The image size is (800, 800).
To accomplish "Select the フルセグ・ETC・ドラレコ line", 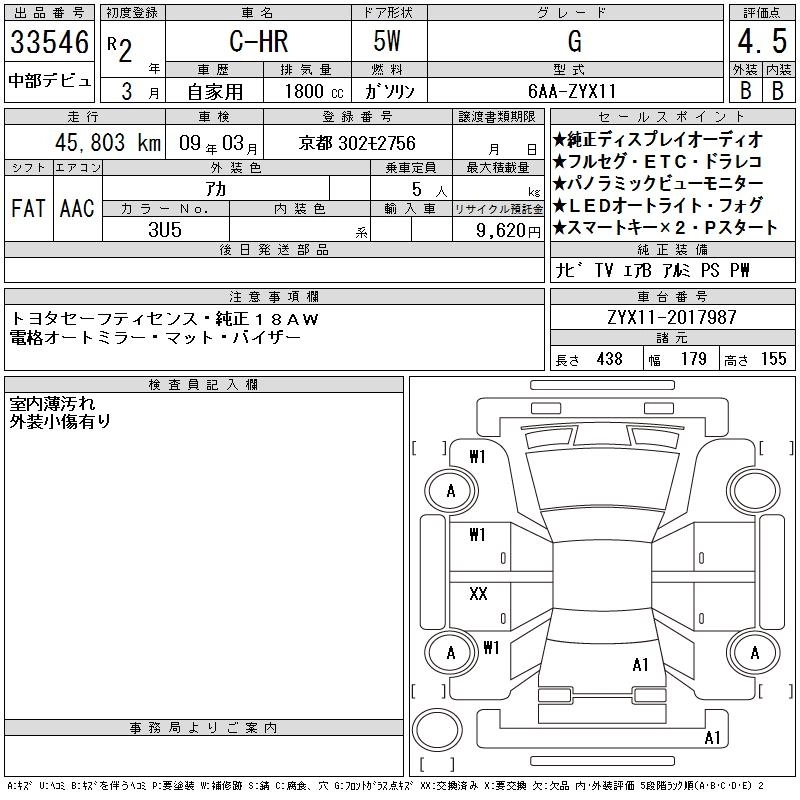I will 657,161.
